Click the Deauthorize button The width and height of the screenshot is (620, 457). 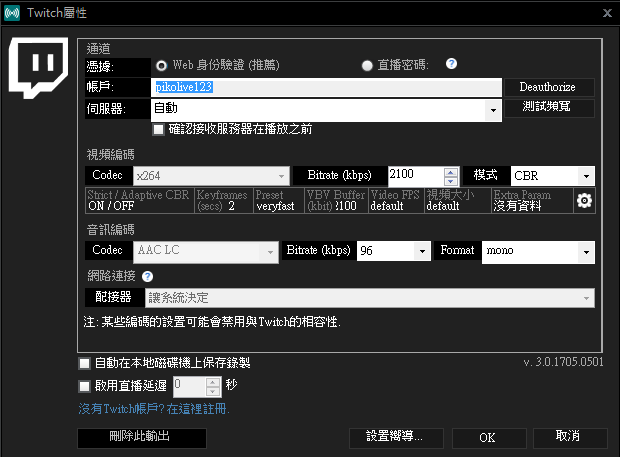549,87
